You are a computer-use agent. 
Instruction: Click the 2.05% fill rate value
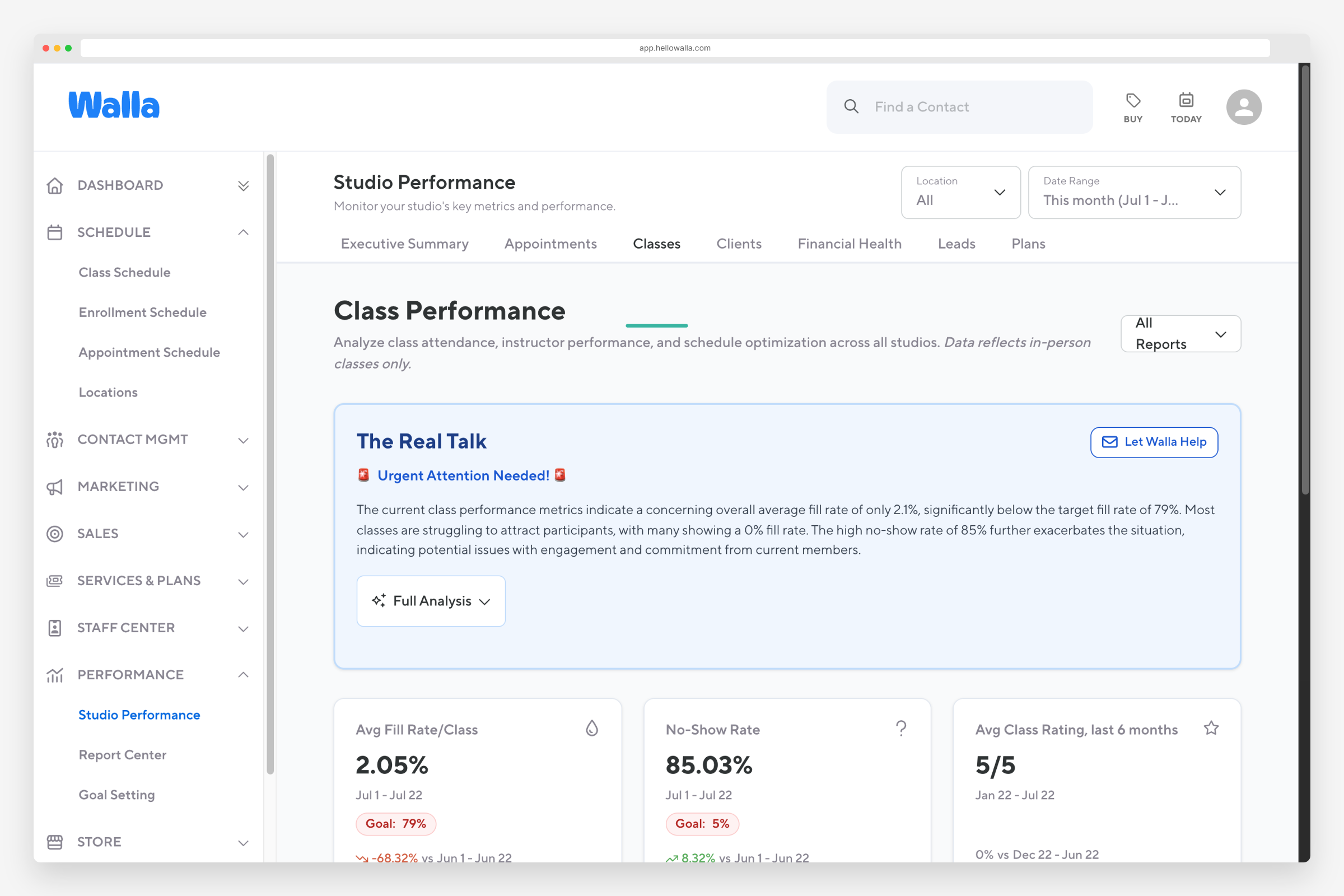[x=392, y=765]
